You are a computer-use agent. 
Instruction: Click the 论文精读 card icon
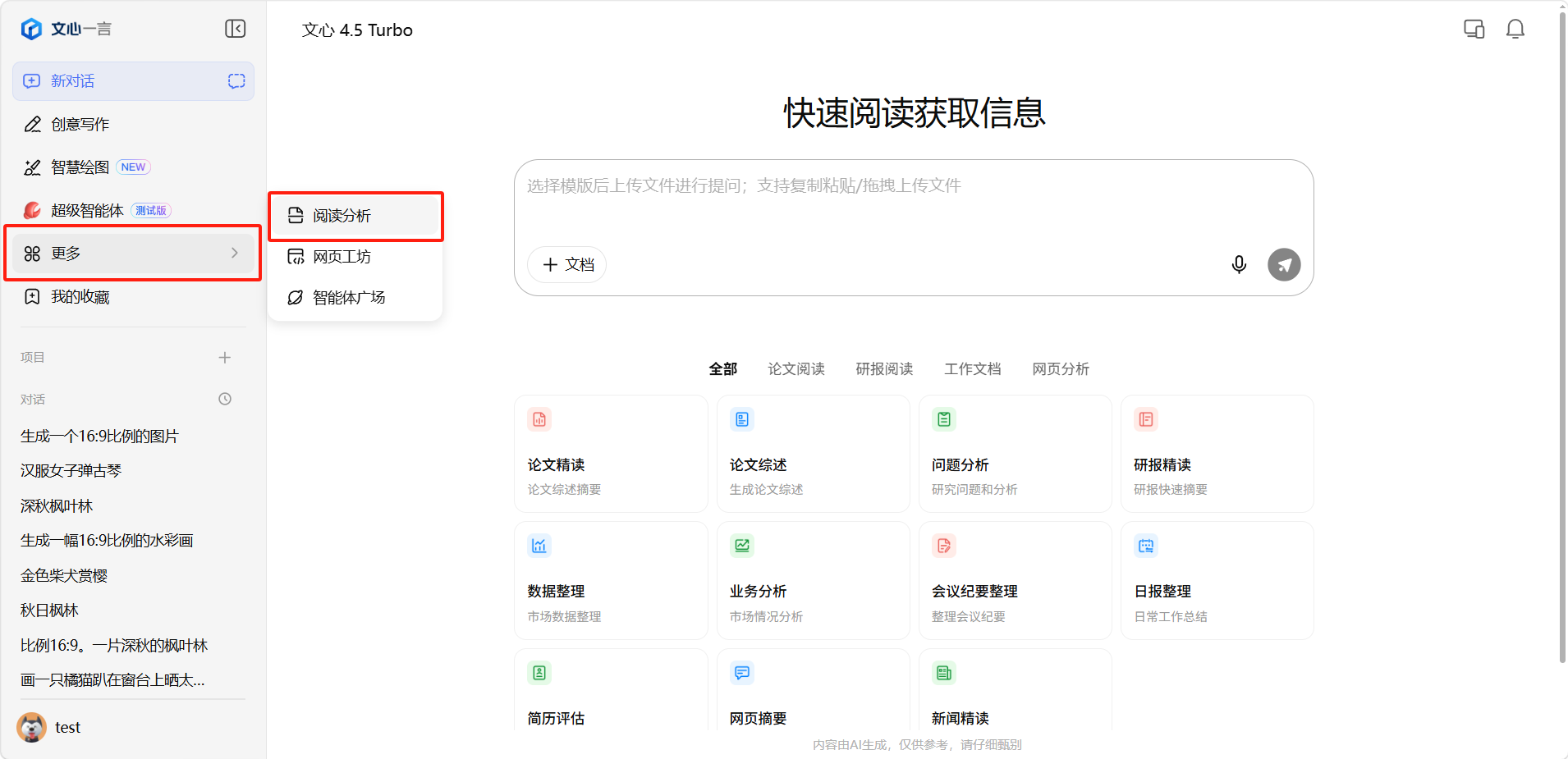point(539,420)
